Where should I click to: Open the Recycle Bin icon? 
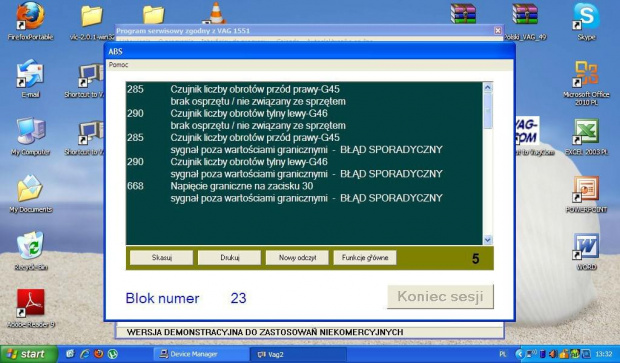(30, 251)
